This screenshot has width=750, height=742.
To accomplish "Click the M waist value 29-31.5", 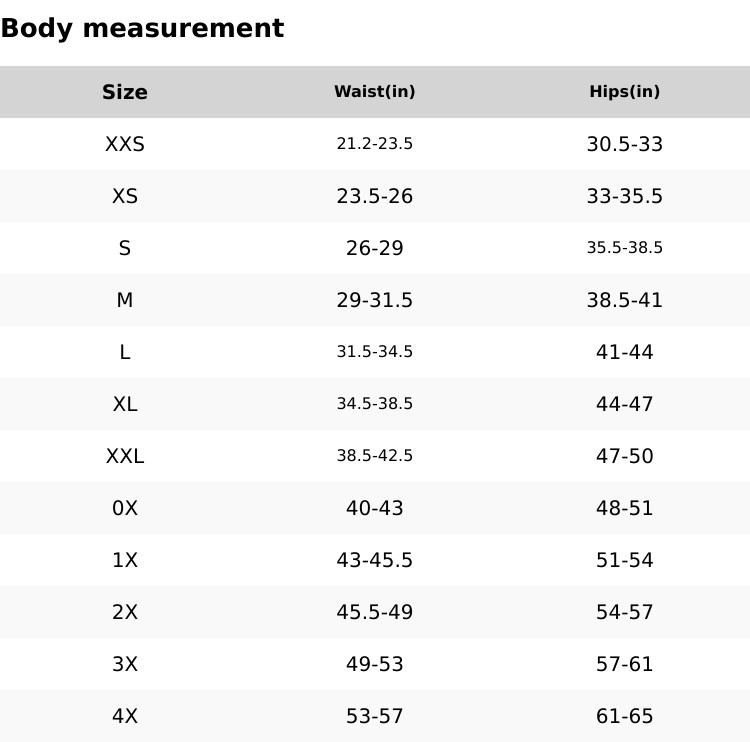I will click(x=375, y=300).
